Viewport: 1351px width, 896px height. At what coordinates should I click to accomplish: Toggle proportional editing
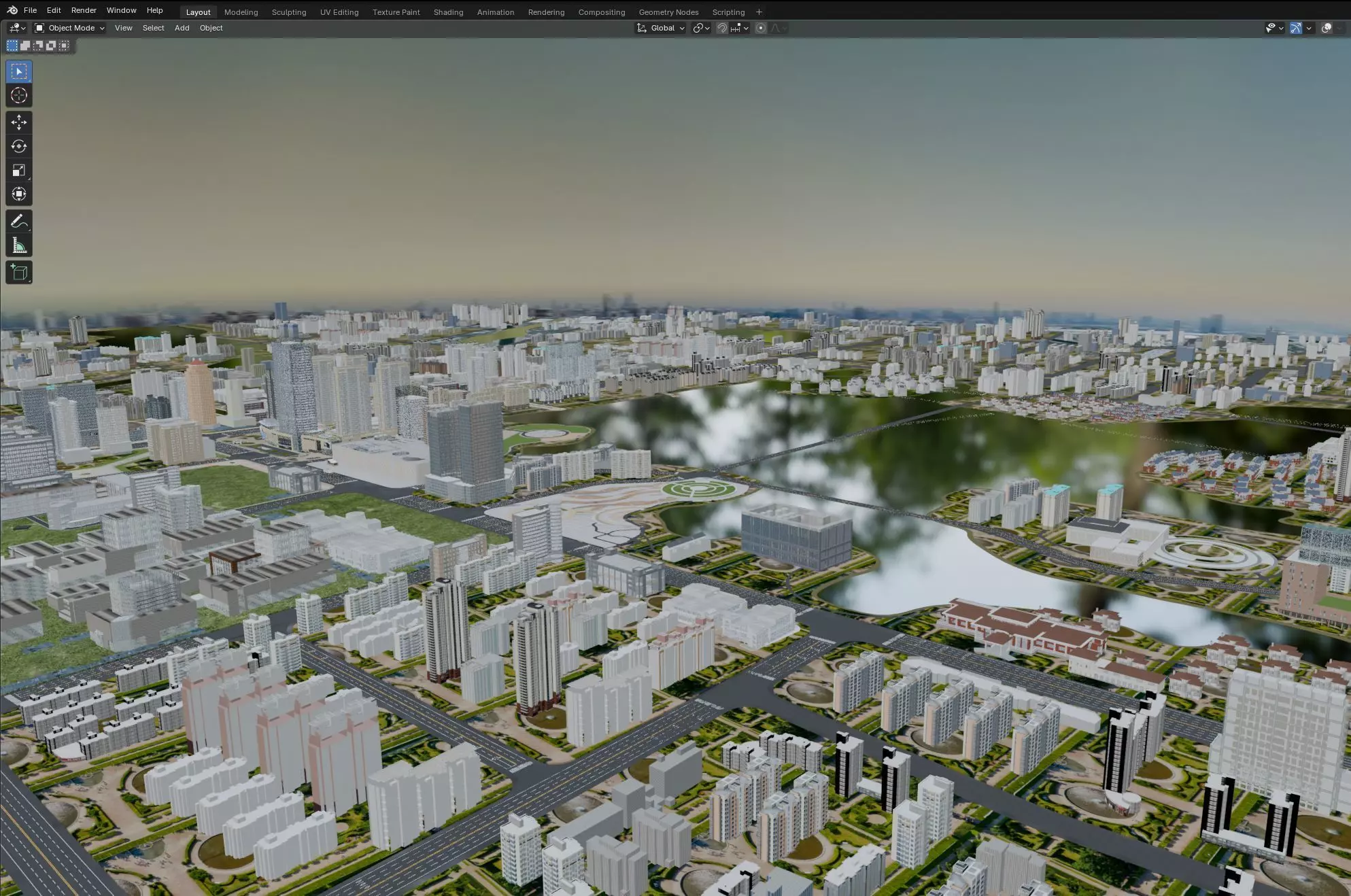761,28
